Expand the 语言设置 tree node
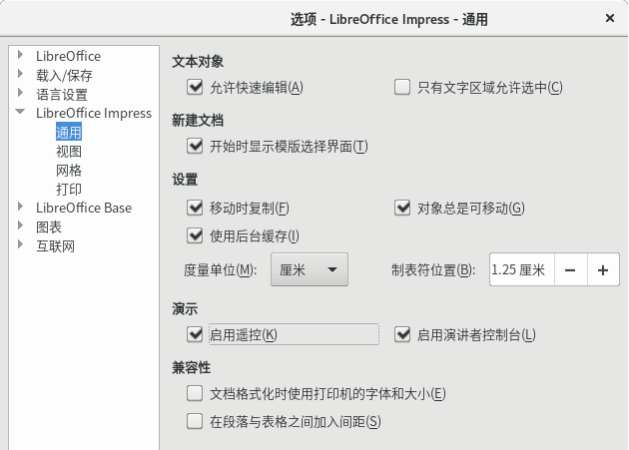 coord(20,94)
